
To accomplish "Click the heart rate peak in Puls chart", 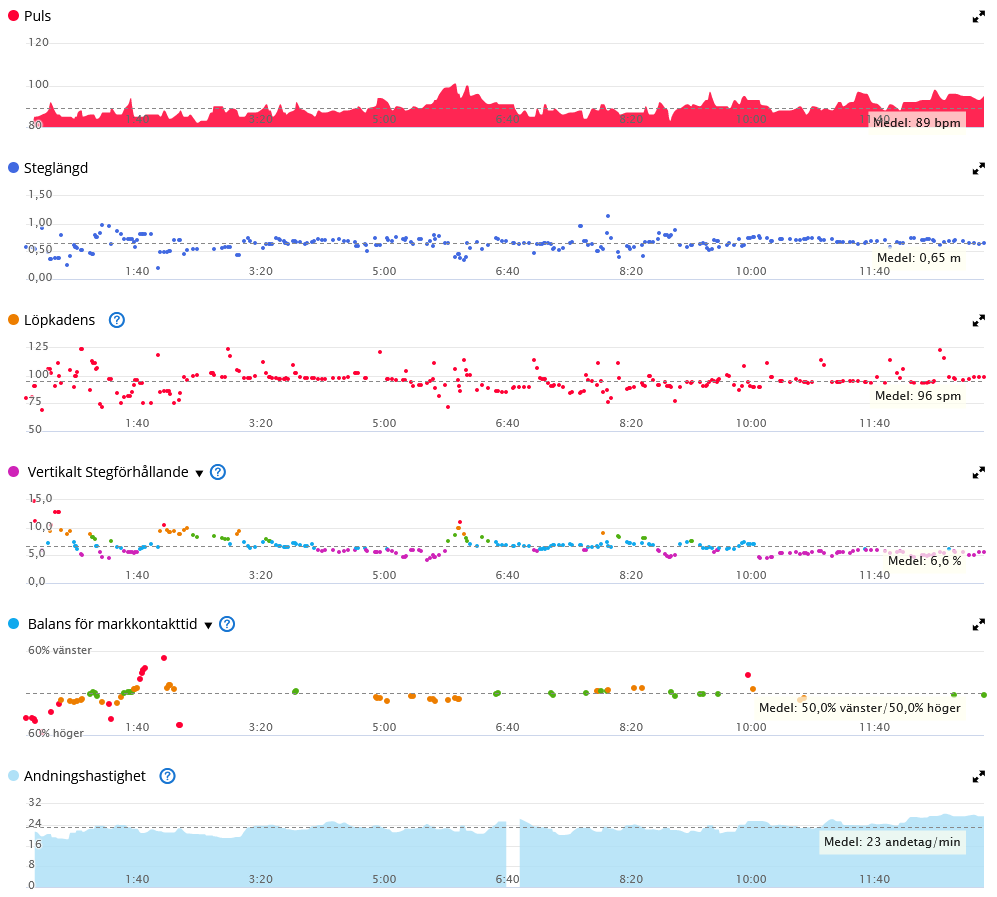I will pyautogui.click(x=454, y=86).
